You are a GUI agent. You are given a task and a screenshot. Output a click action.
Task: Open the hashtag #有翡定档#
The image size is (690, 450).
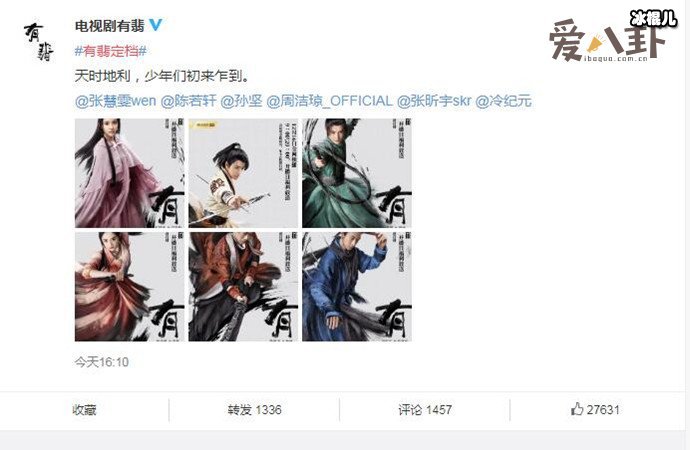(110, 51)
